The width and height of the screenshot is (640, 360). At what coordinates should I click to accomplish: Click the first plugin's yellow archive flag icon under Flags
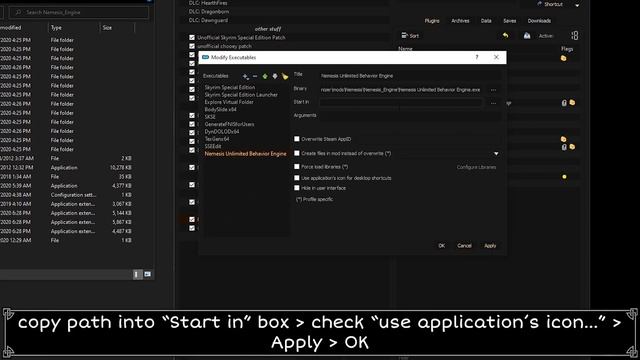pos(563,58)
